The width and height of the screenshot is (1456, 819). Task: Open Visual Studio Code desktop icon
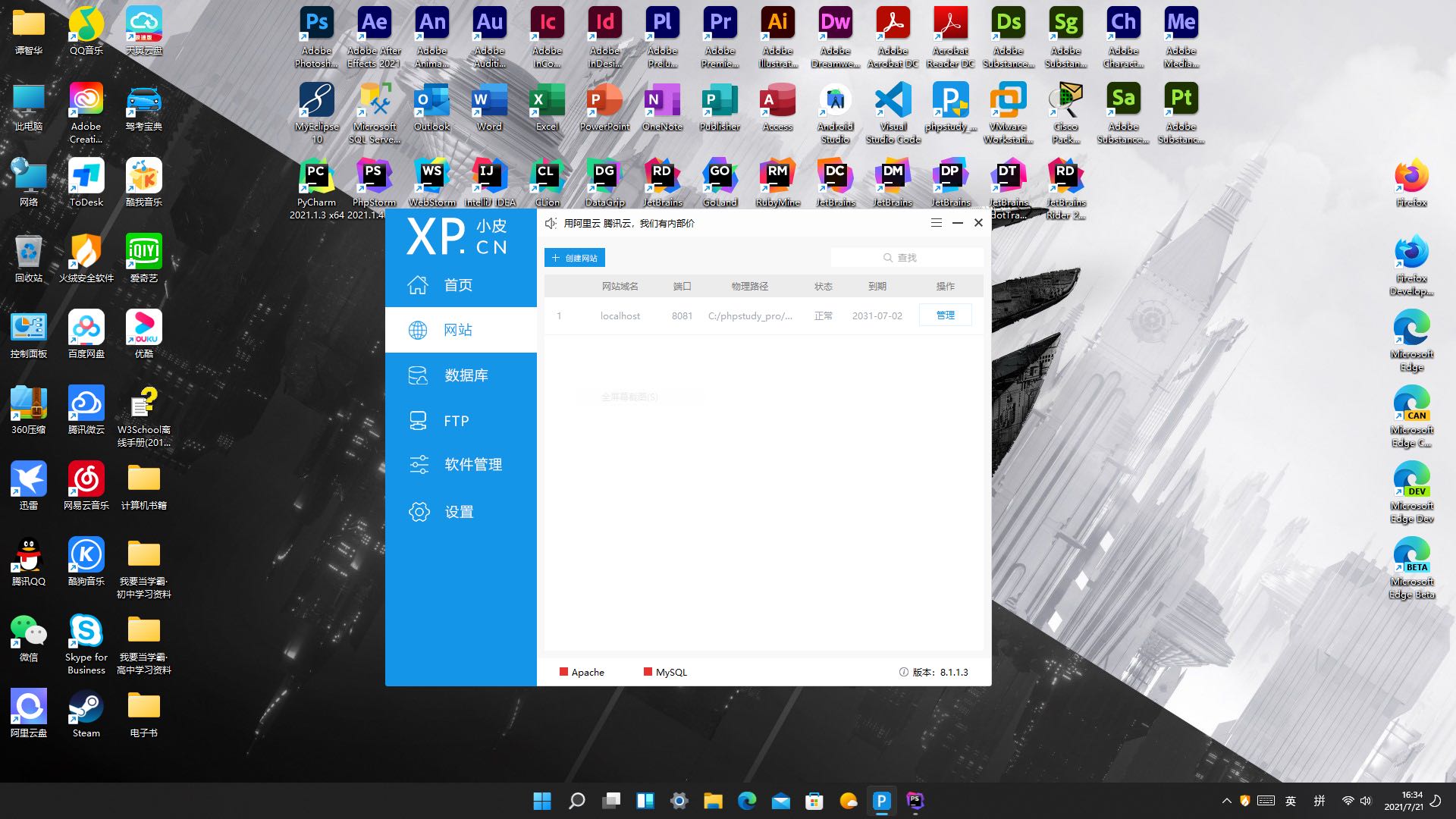coord(893,101)
